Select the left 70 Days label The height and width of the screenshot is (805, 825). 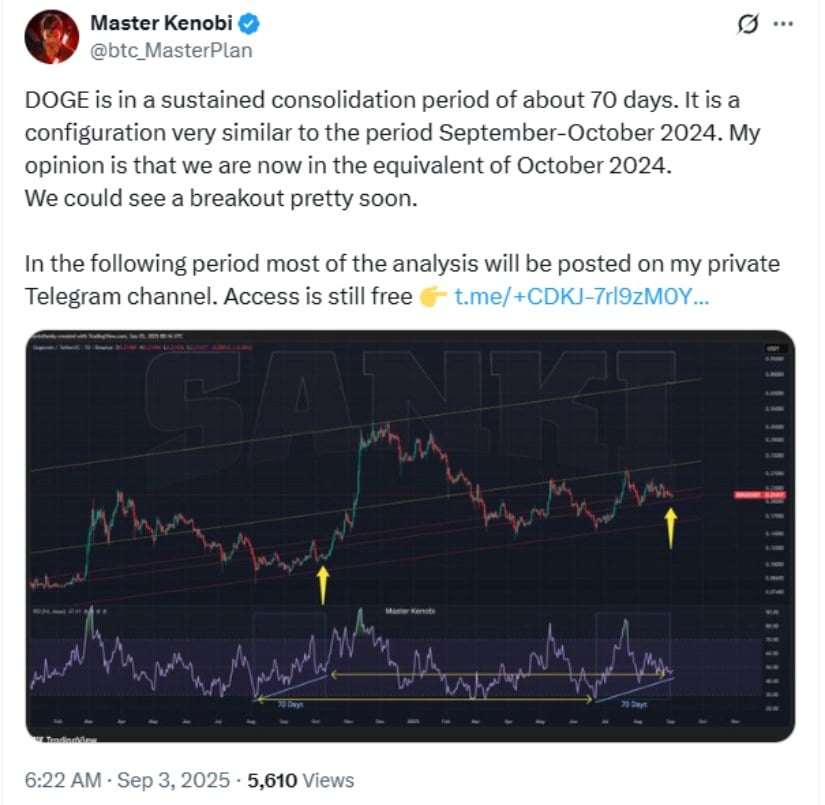pyautogui.click(x=290, y=704)
